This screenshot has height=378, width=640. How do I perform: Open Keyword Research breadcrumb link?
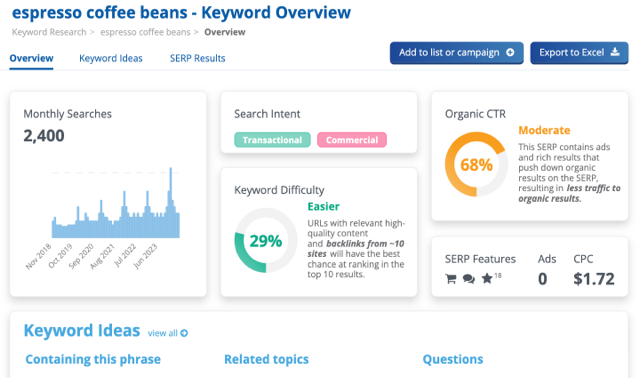coord(49,32)
